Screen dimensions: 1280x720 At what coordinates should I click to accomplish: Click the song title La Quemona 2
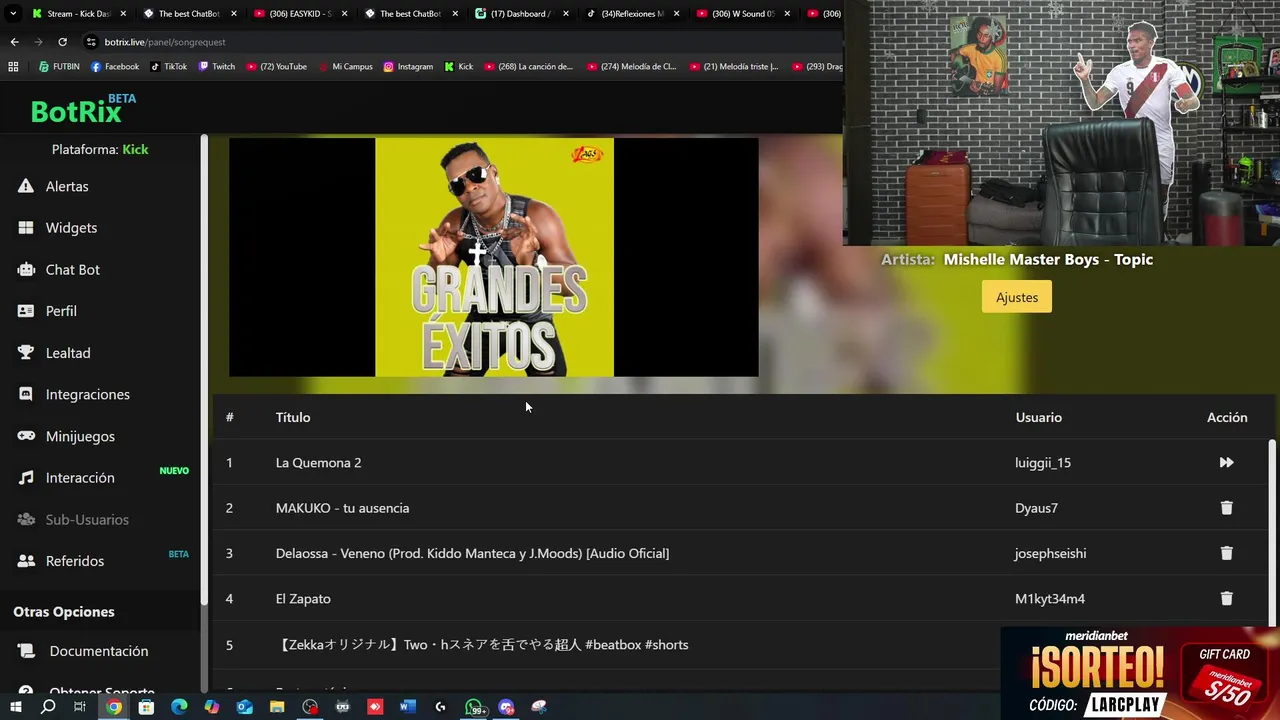click(318, 463)
